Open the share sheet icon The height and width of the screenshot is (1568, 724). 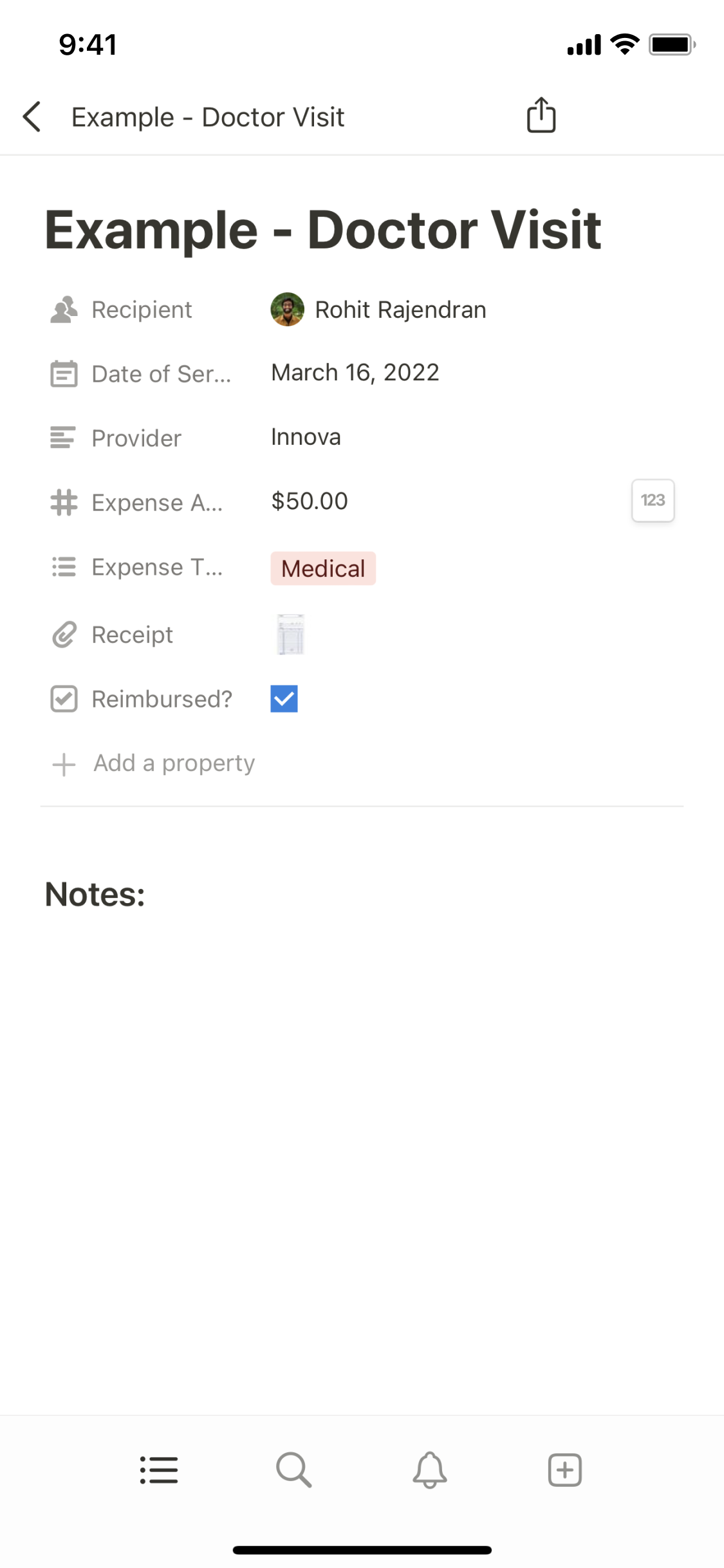click(541, 116)
